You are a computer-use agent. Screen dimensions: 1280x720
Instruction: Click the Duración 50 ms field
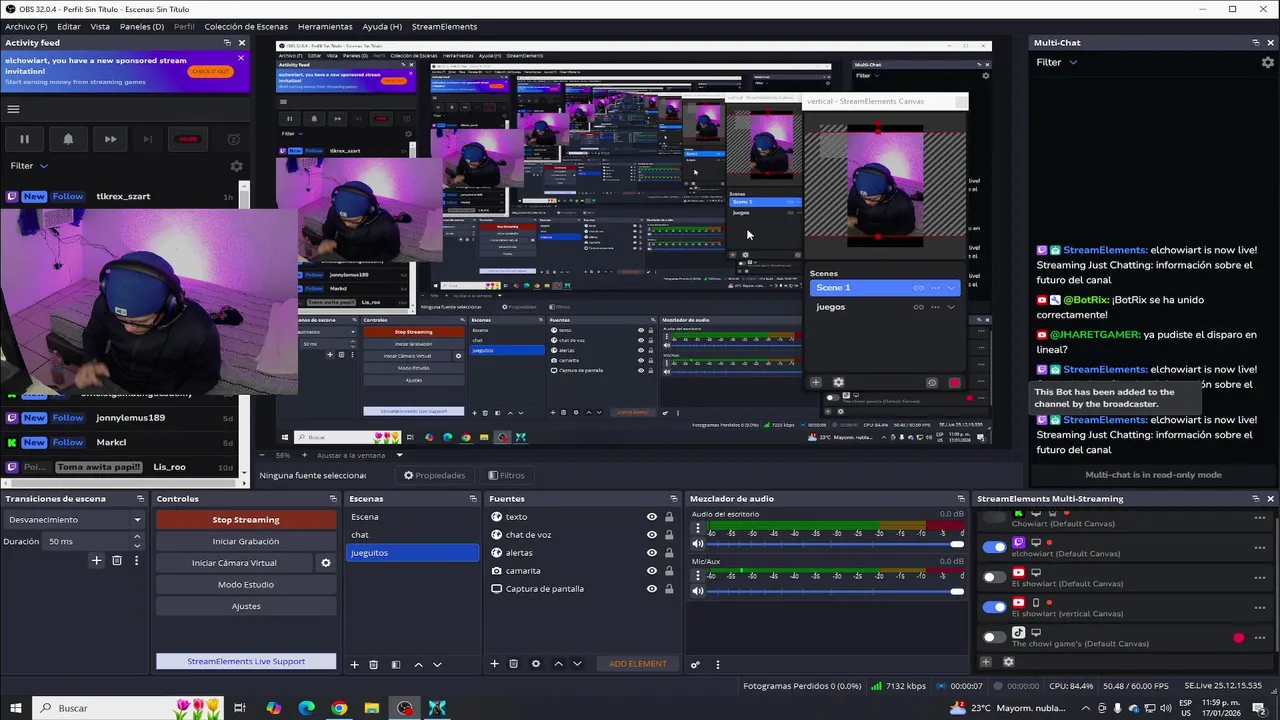(88, 541)
